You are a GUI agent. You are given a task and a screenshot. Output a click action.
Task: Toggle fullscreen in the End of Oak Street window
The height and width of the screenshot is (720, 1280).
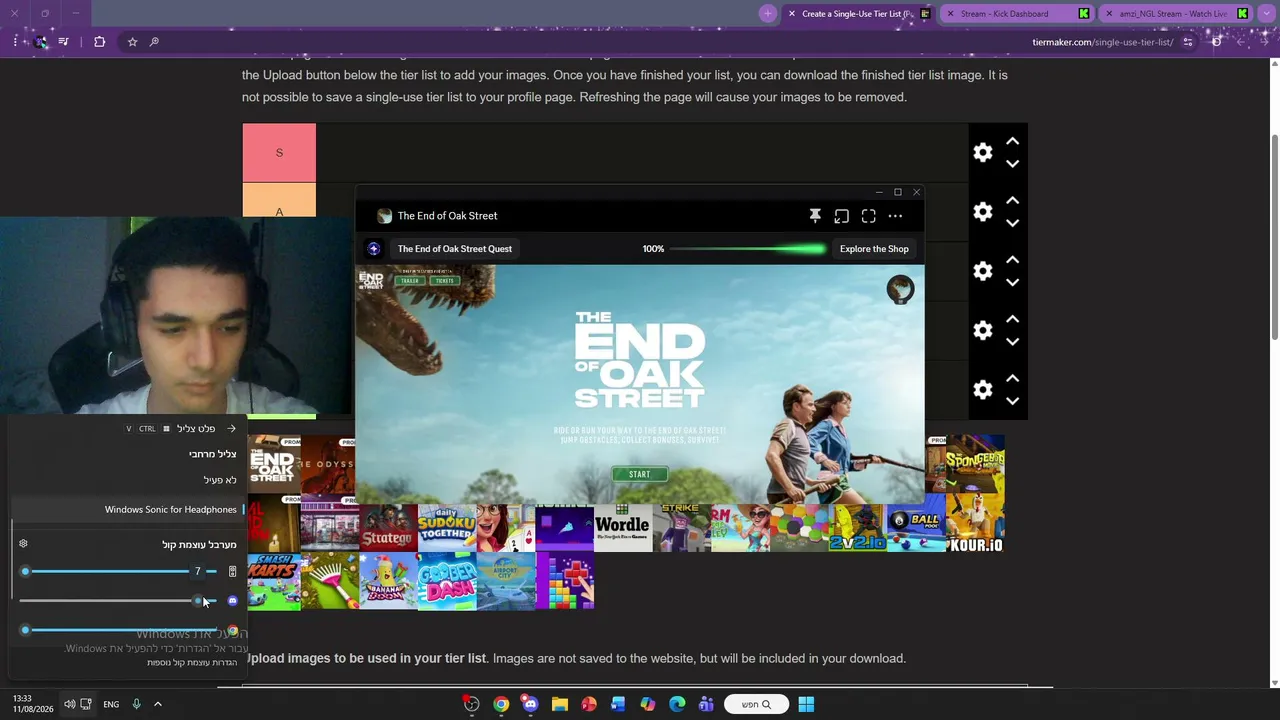click(868, 216)
